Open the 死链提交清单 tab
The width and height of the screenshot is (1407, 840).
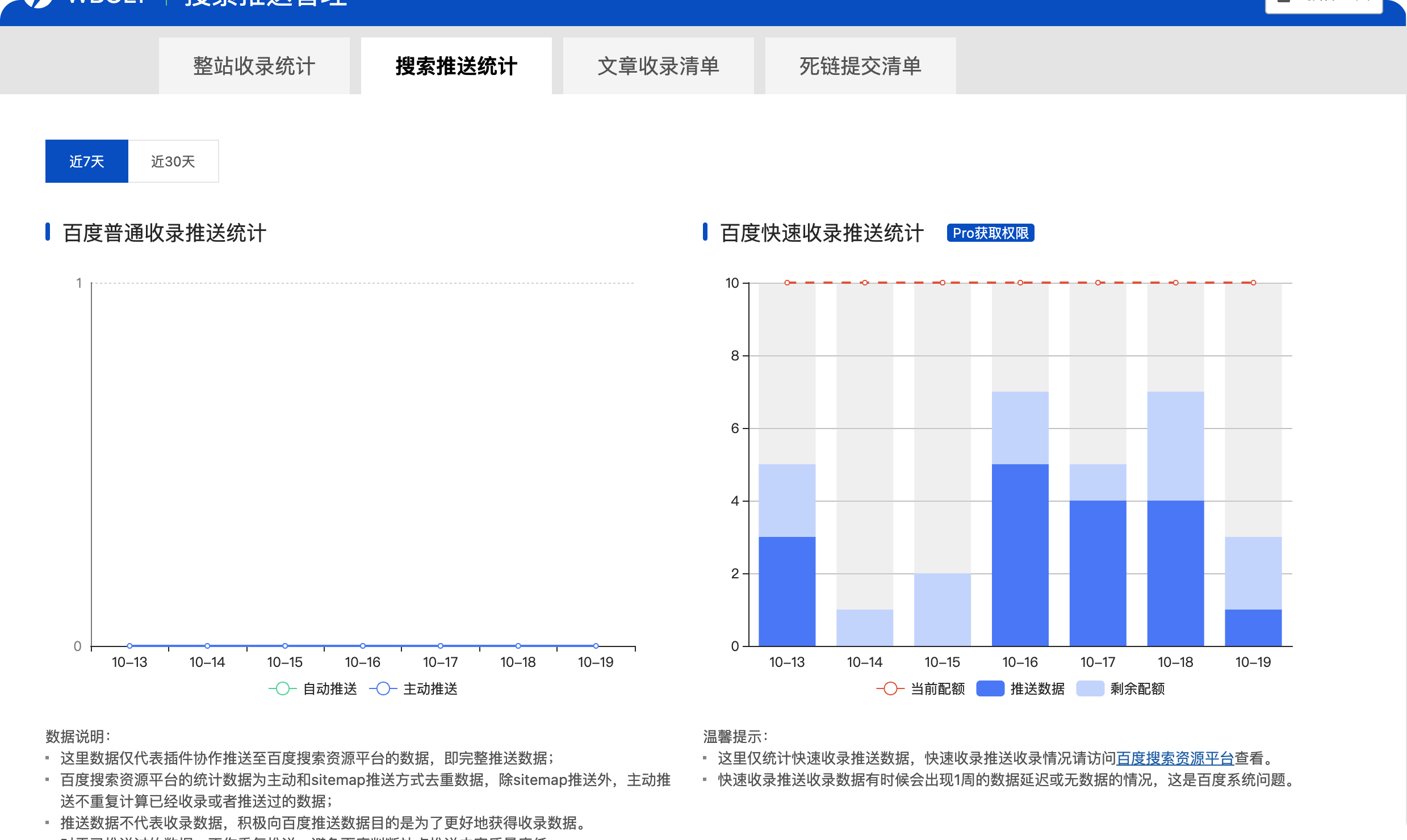[x=860, y=66]
